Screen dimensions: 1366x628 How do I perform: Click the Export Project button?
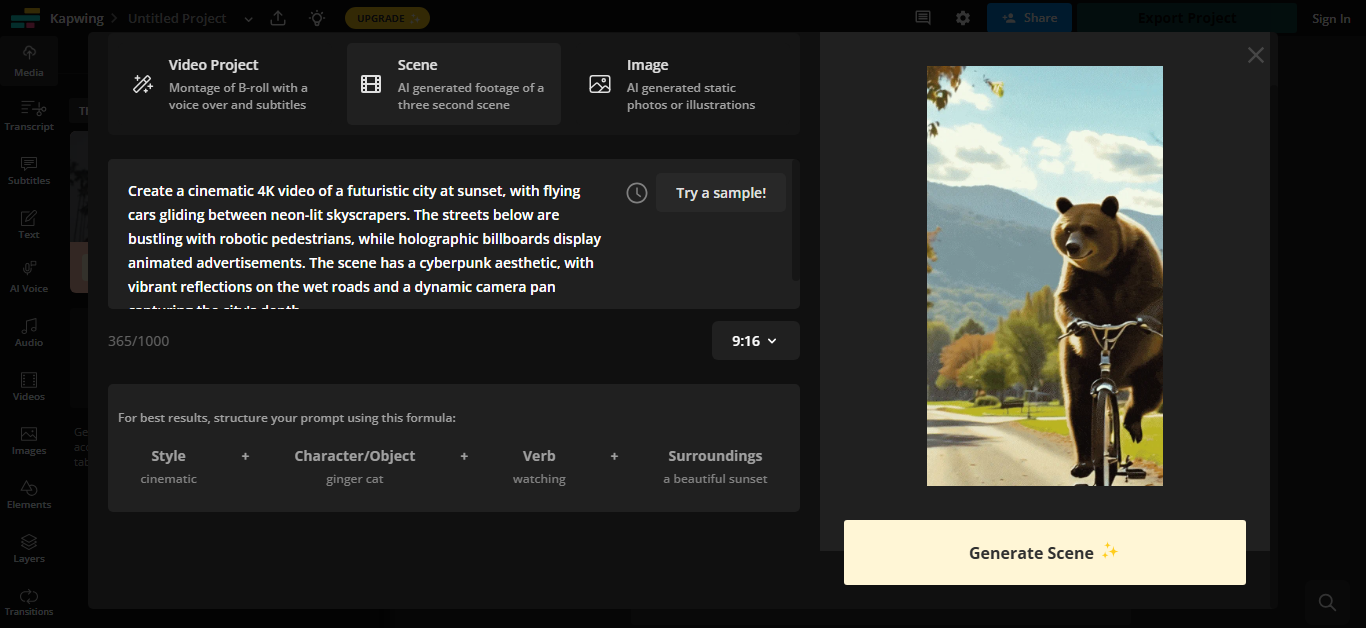pos(1187,18)
